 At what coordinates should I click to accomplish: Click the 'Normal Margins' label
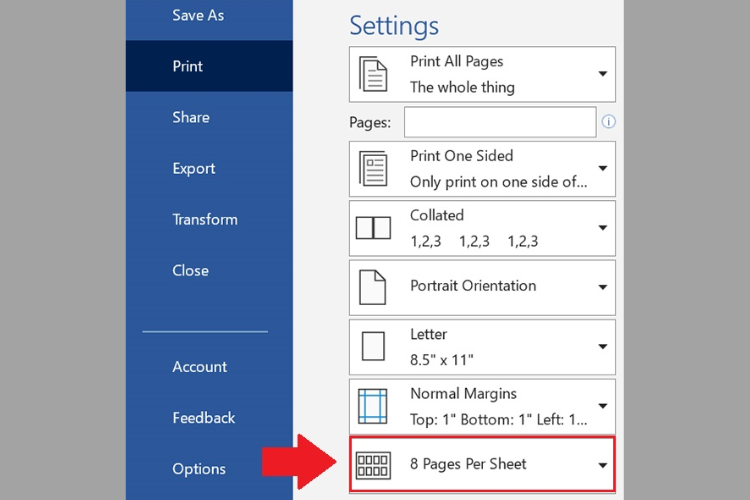463,393
